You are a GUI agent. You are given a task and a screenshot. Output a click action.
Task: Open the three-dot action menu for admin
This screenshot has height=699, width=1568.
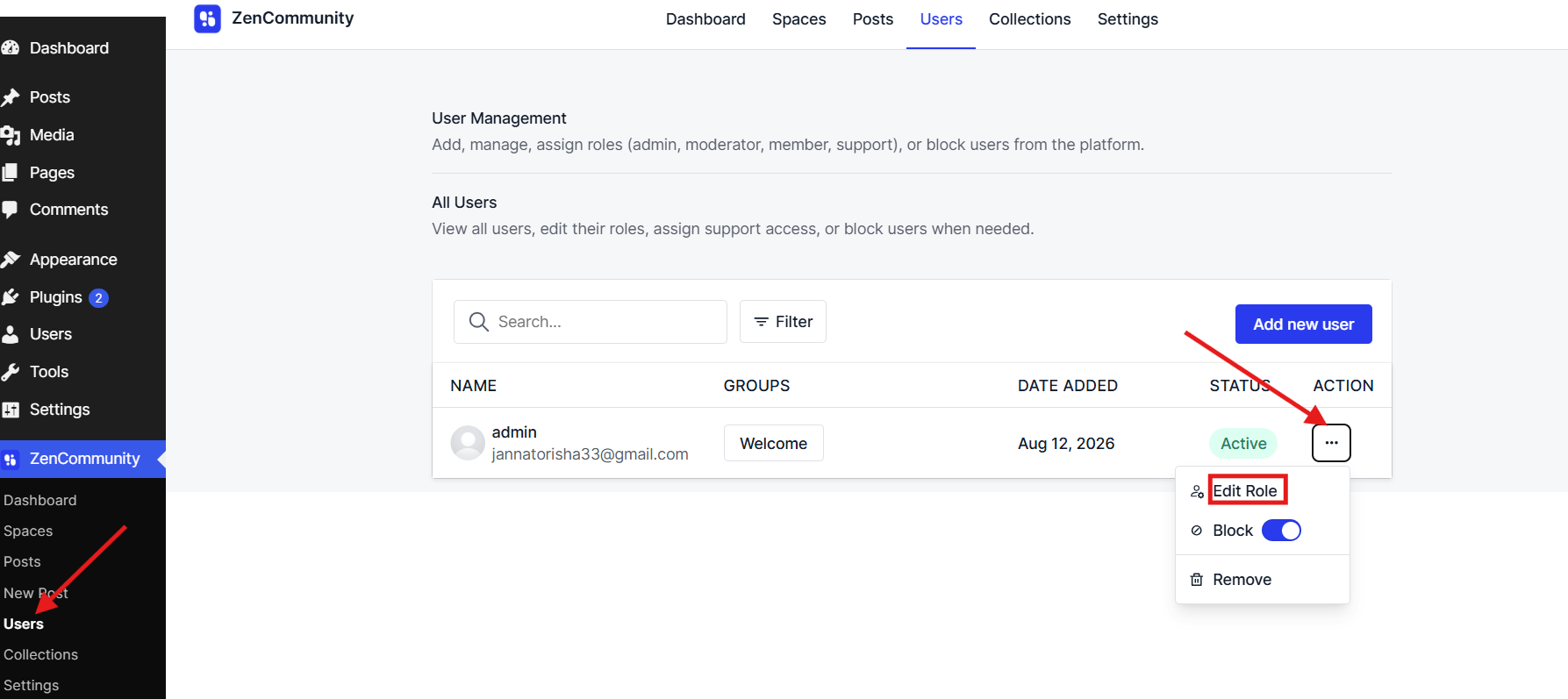(x=1331, y=443)
